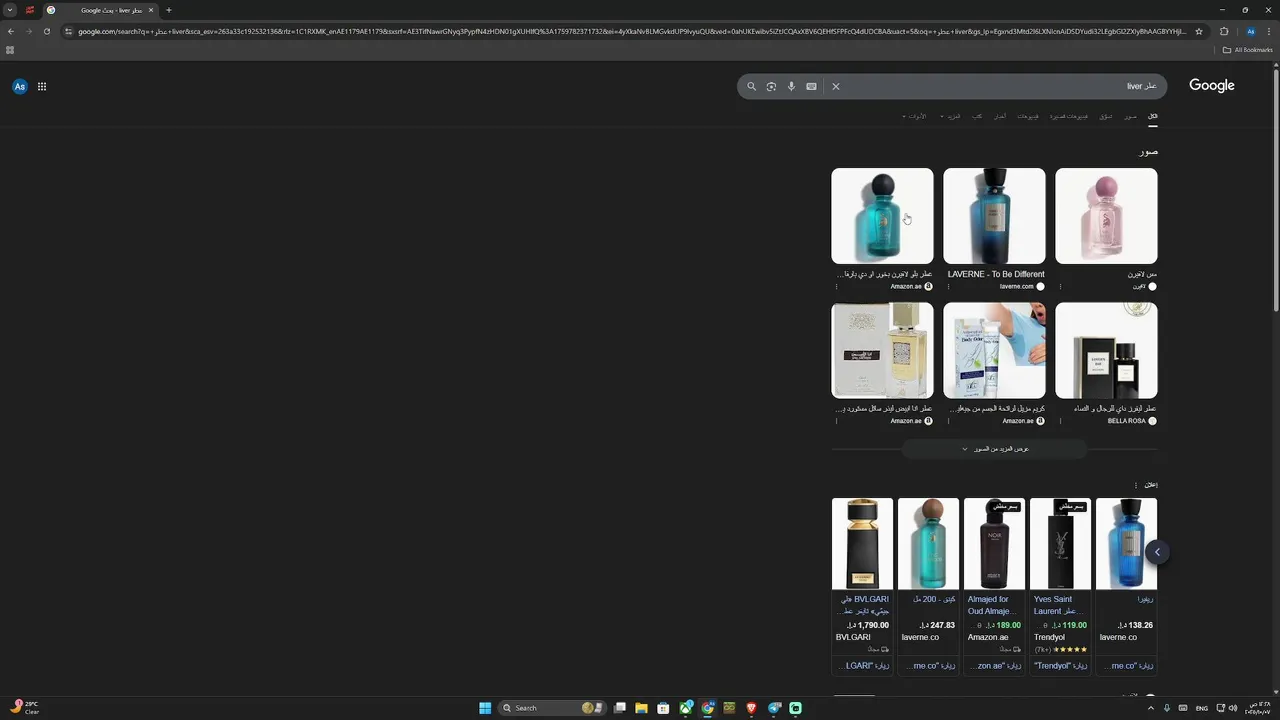Open the BELLA ROSA black perfume image
Image resolution: width=1280 pixels, height=720 pixels.
[x=1106, y=351]
